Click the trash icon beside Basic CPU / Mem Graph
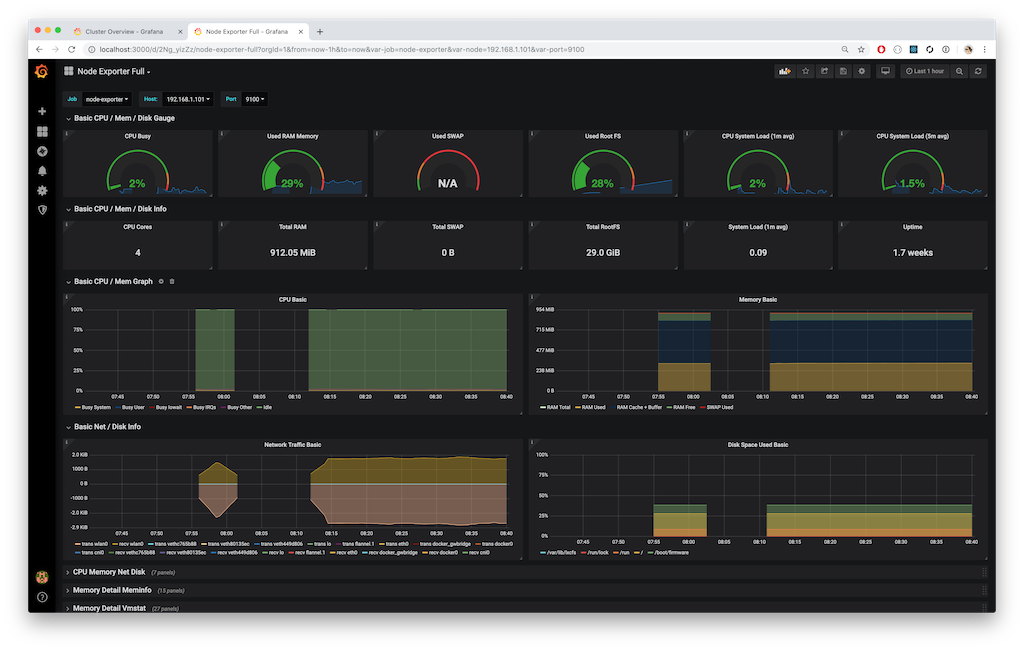Viewport: 1024px width, 650px height. point(172,282)
